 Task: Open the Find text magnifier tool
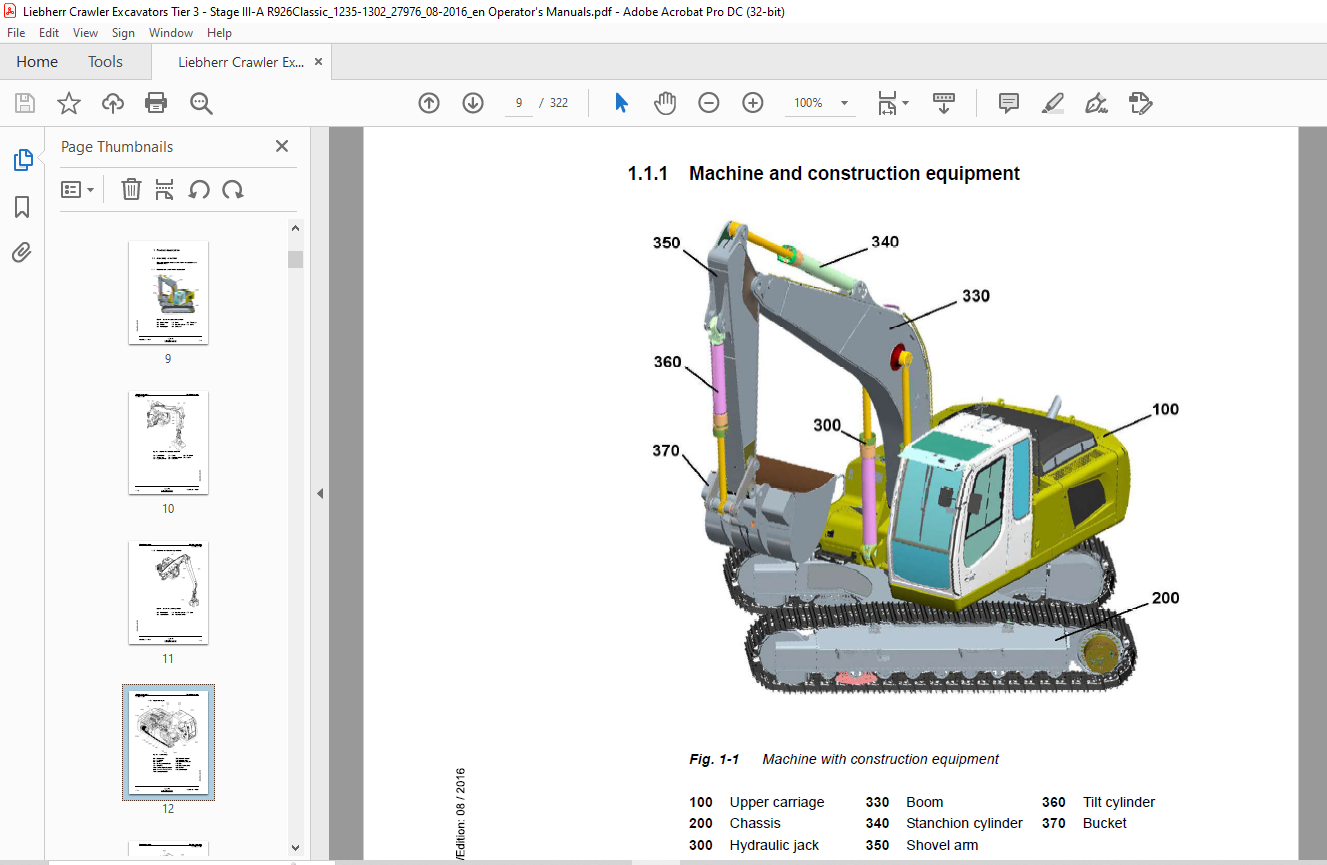201,103
